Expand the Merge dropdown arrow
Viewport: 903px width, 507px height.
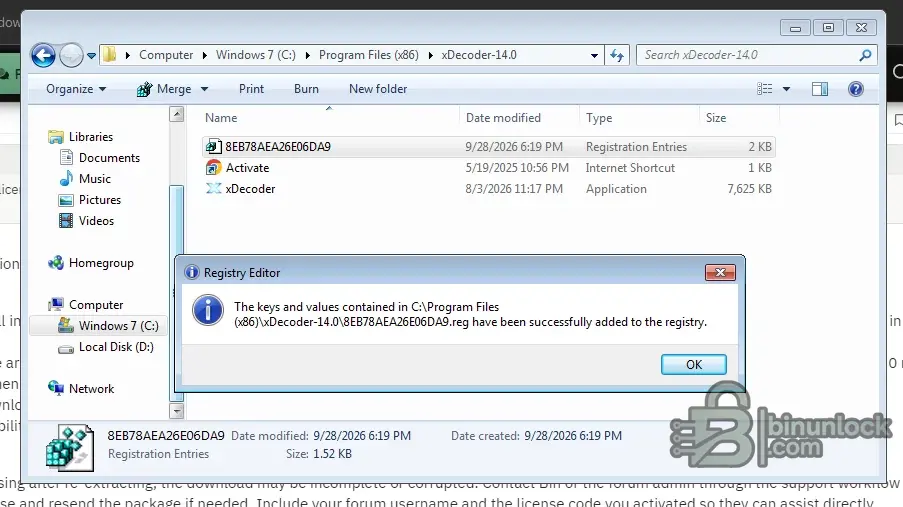[x=204, y=89]
